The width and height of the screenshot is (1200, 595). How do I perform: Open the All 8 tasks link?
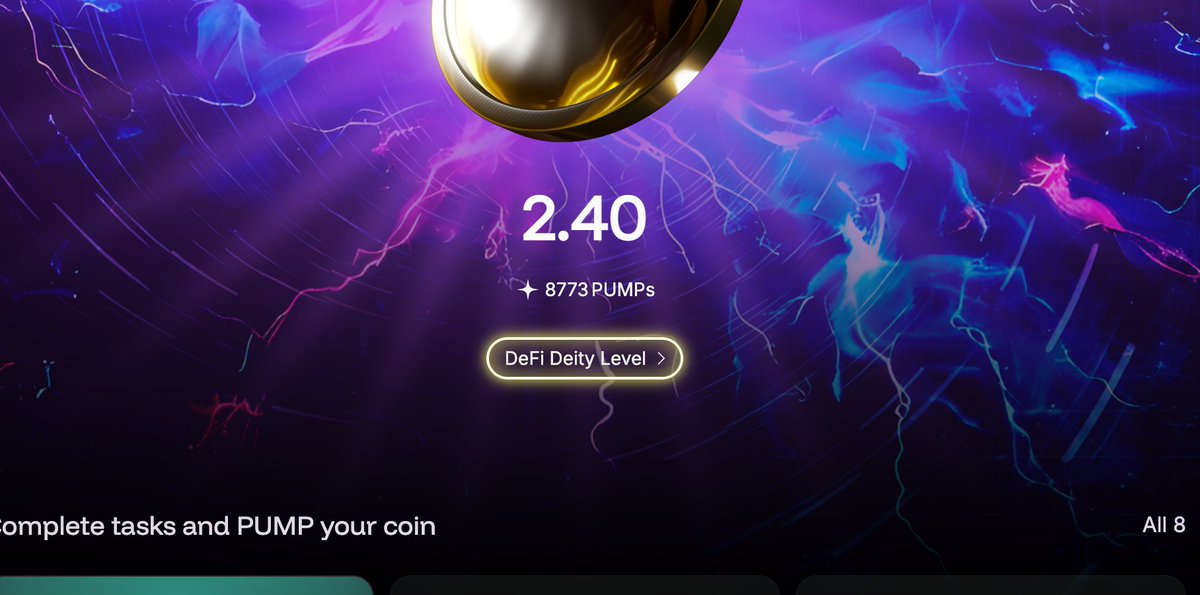pyautogui.click(x=1163, y=525)
